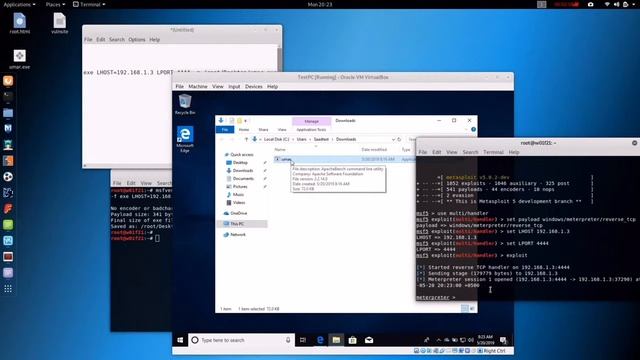This screenshot has height=360, width=640.
Task: Launch the terminal from the Kali dock
Action: (8, 97)
